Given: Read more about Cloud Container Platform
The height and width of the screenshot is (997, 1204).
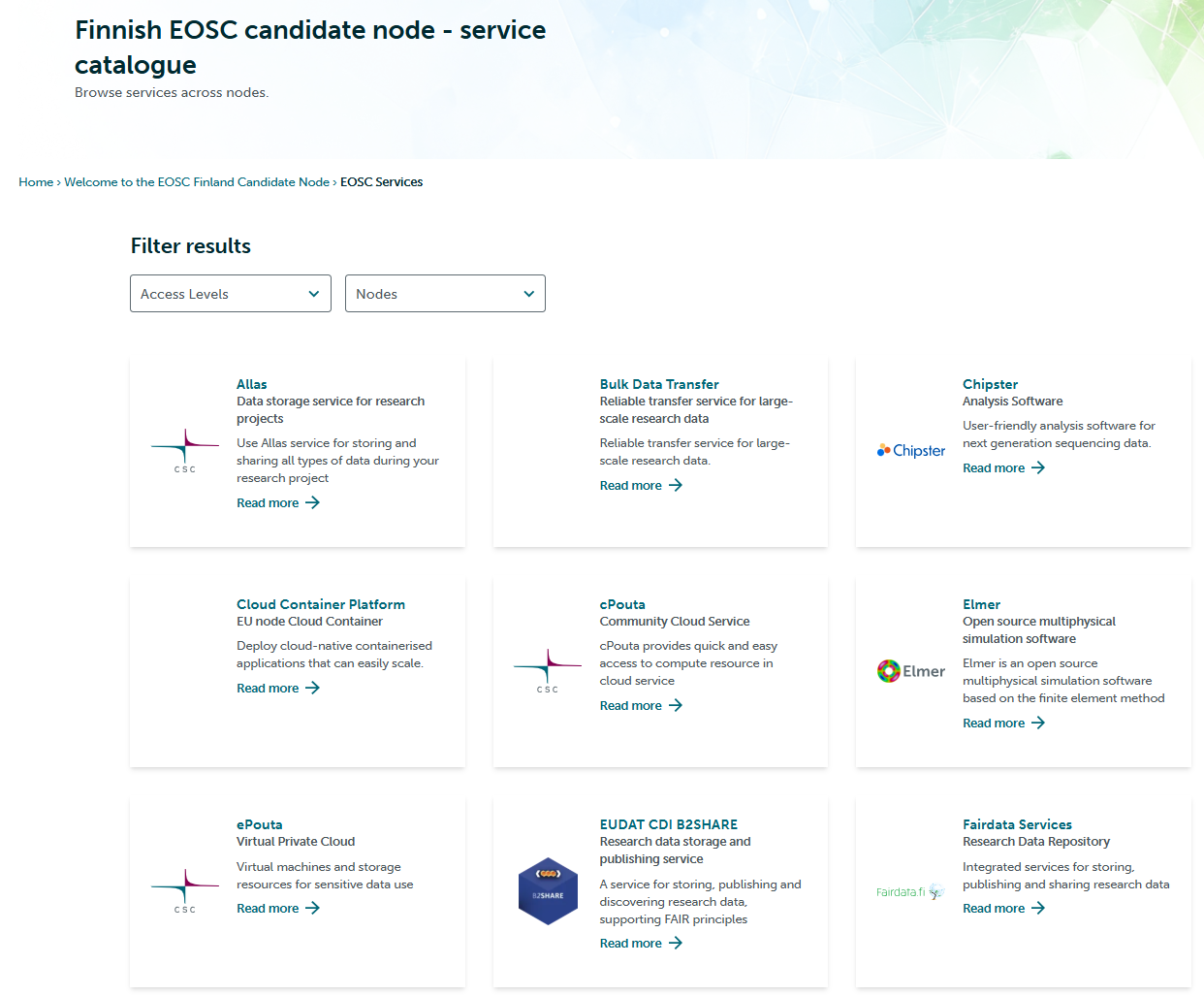Looking at the screenshot, I should pyautogui.click(x=269, y=688).
